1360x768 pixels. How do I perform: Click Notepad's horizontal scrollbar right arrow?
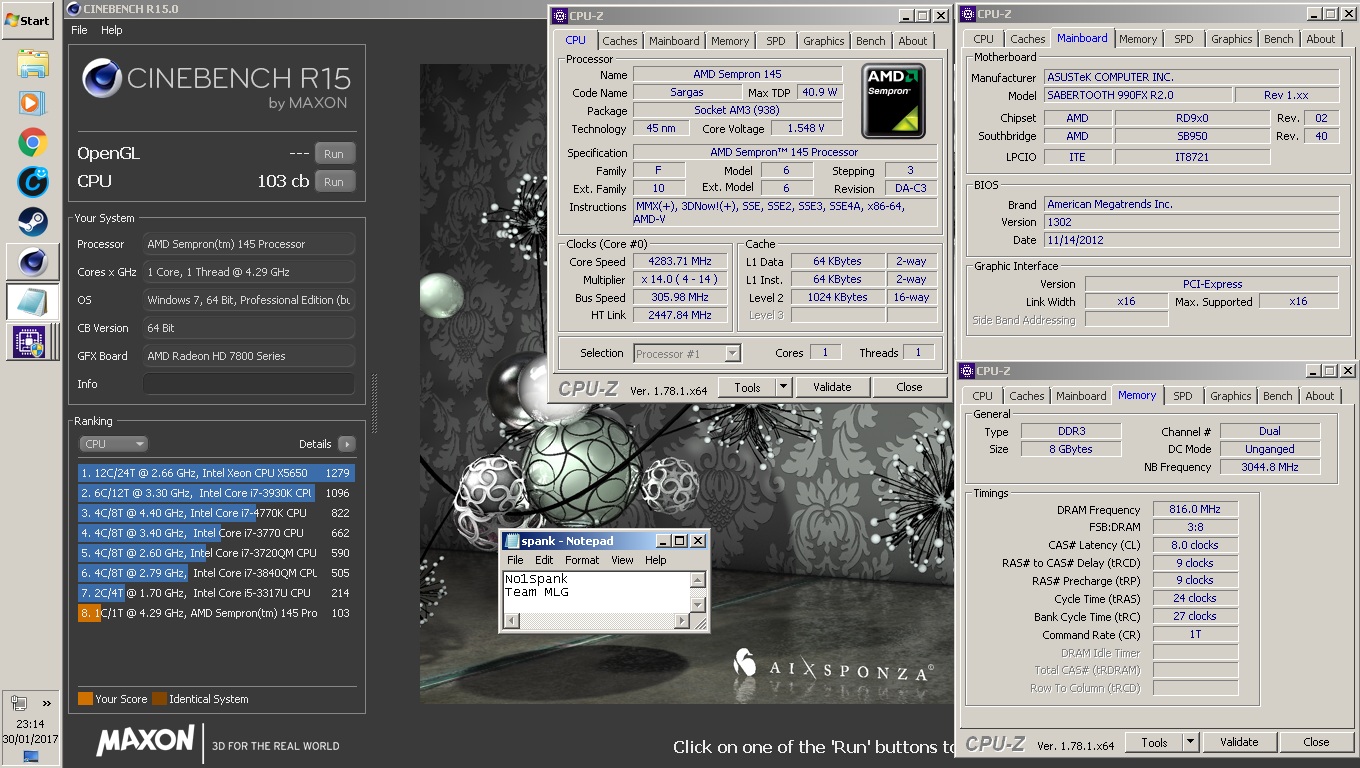(x=683, y=621)
